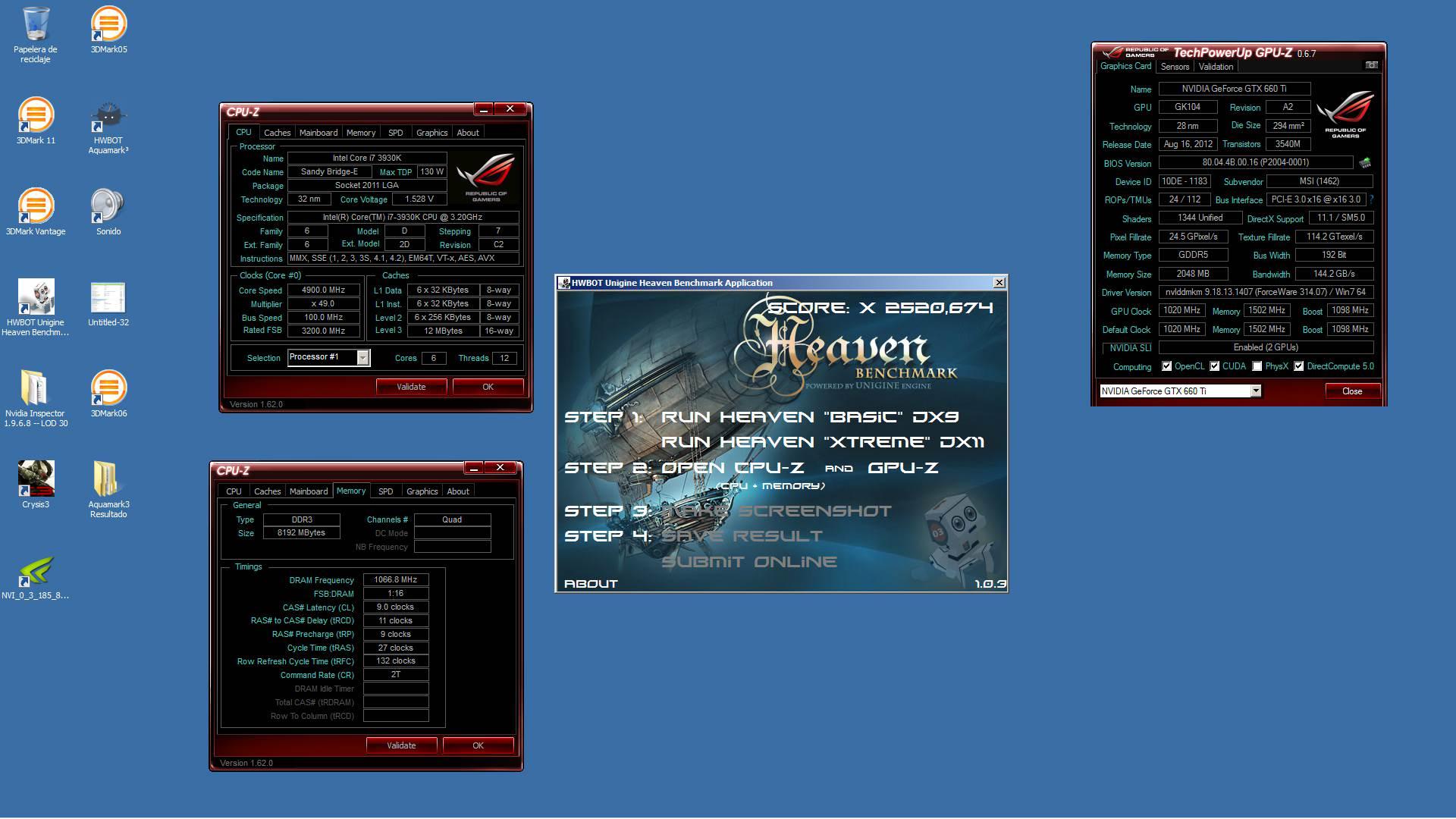Toggle the CUDA checkbox in GPU-Z
The height and width of the screenshot is (819, 1456).
point(1215,366)
